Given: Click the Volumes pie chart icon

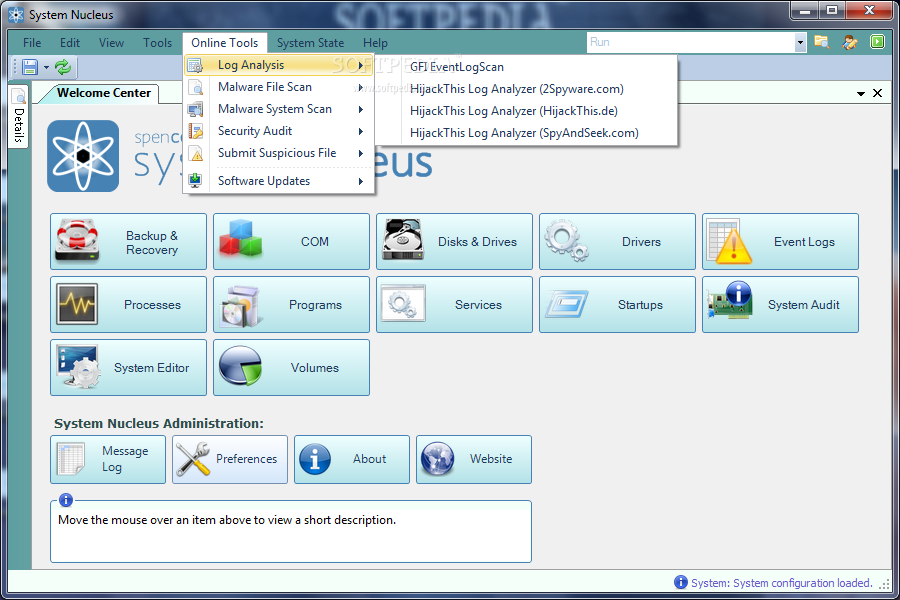Looking at the screenshot, I should (x=240, y=366).
